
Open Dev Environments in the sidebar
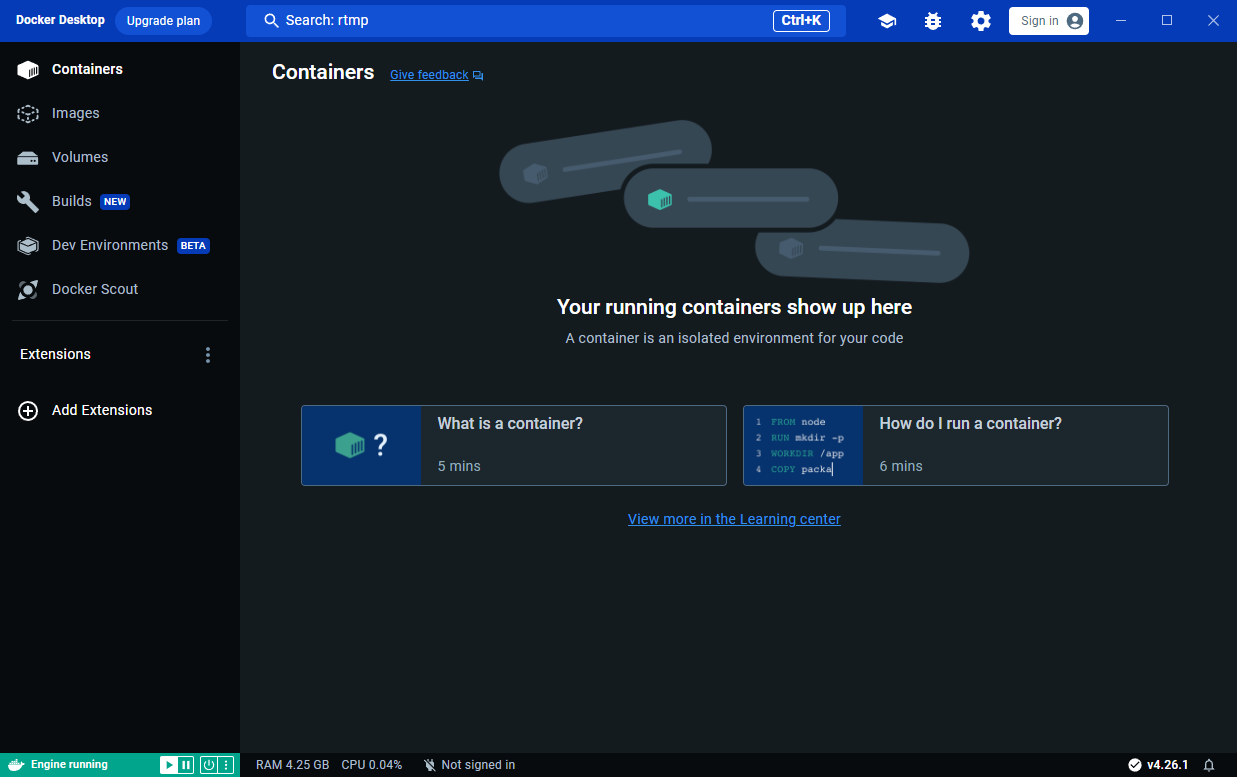[110, 245]
